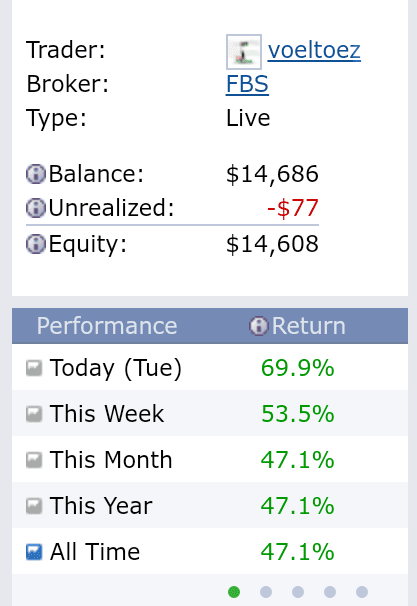
Task: Click the Return column header
Action: coord(308,326)
